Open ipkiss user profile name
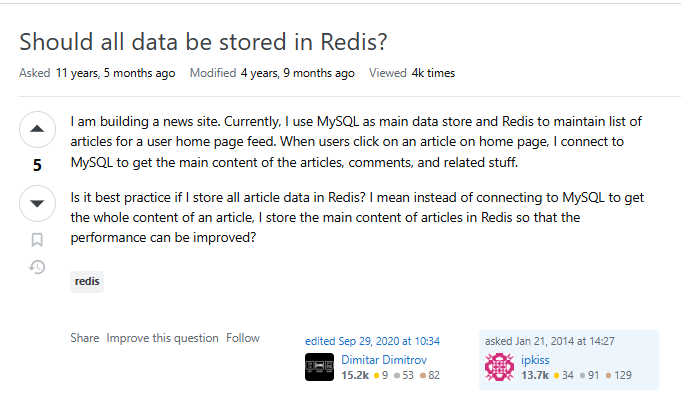This screenshot has width=681, height=417. [535, 360]
